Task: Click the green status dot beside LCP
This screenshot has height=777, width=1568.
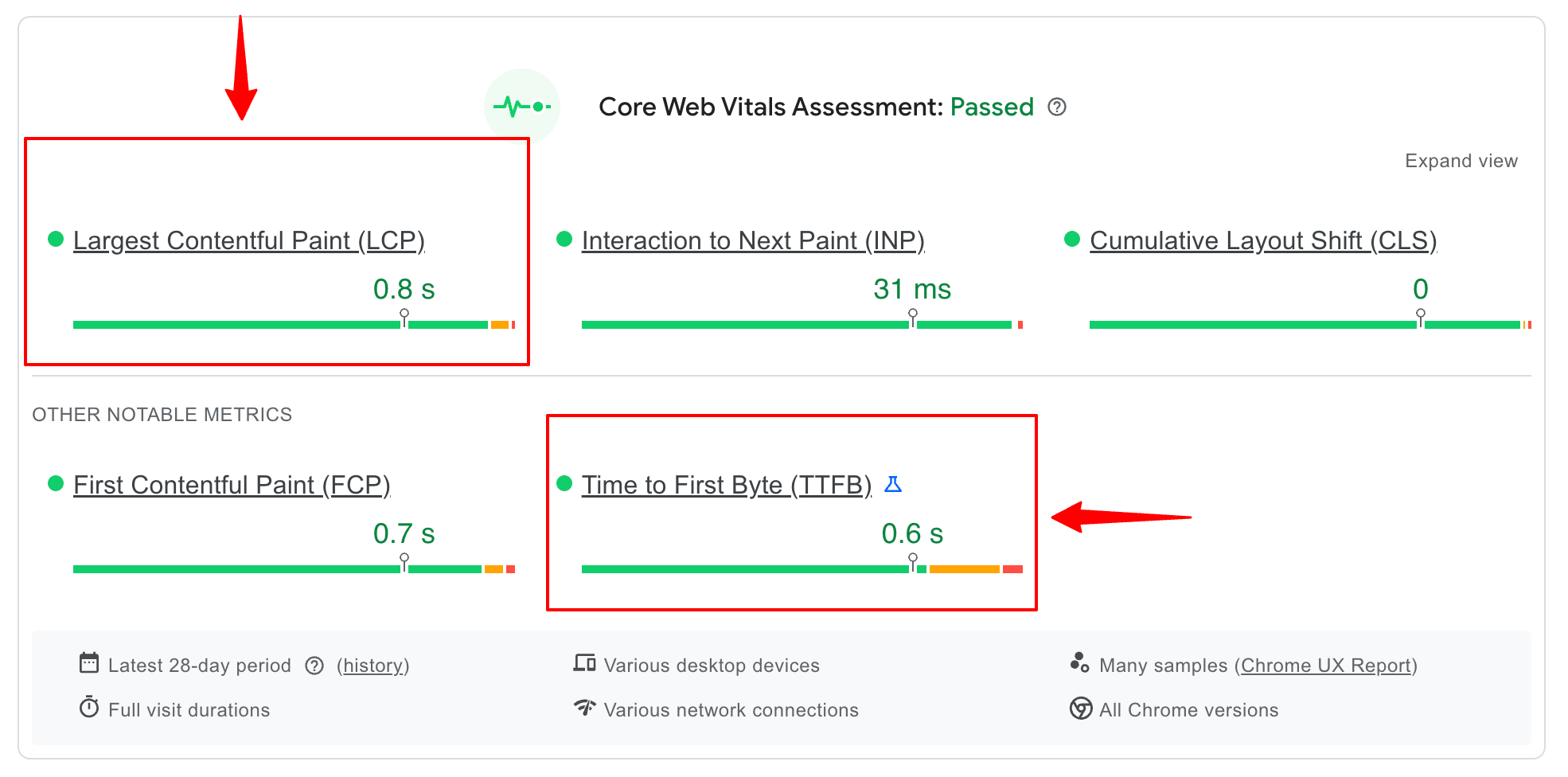Action: pyautogui.click(x=54, y=238)
